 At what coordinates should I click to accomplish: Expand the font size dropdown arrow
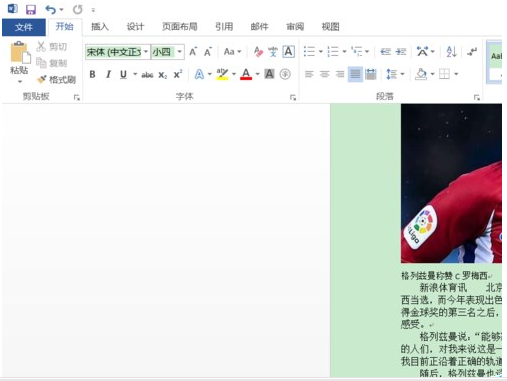pos(180,52)
